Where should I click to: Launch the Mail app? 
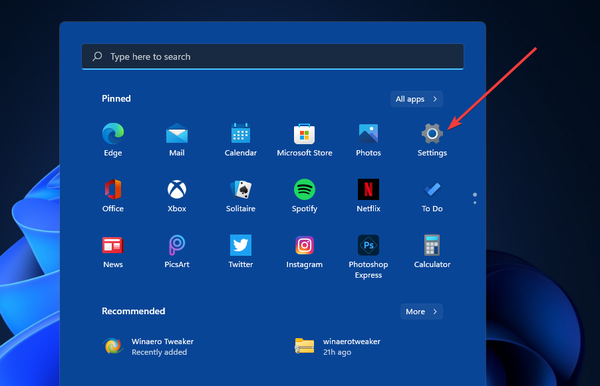(x=177, y=139)
